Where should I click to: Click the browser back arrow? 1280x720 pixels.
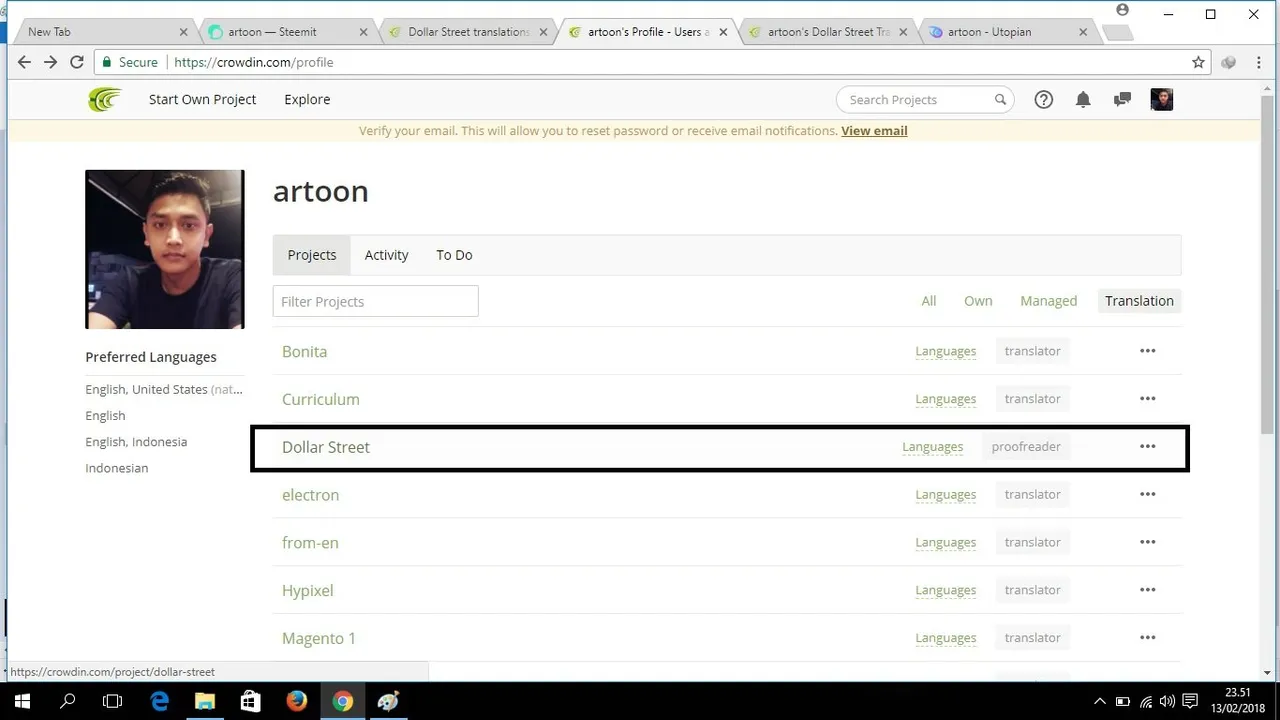pyautogui.click(x=24, y=62)
